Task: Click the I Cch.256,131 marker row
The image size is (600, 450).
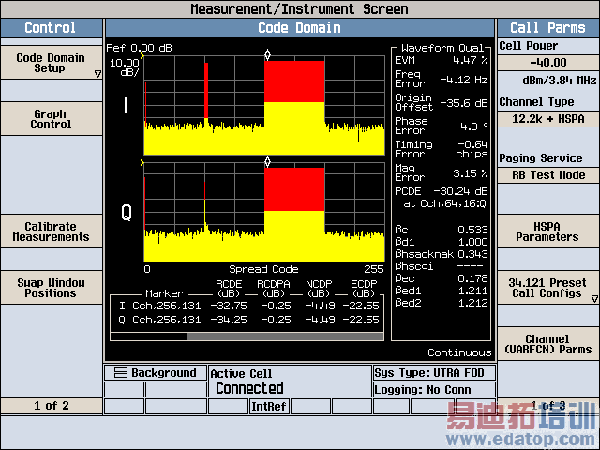Action: [x=249, y=306]
